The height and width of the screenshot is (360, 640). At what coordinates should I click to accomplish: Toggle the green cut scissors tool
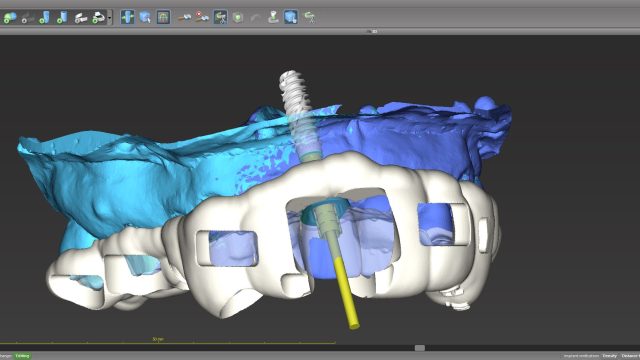[220, 17]
